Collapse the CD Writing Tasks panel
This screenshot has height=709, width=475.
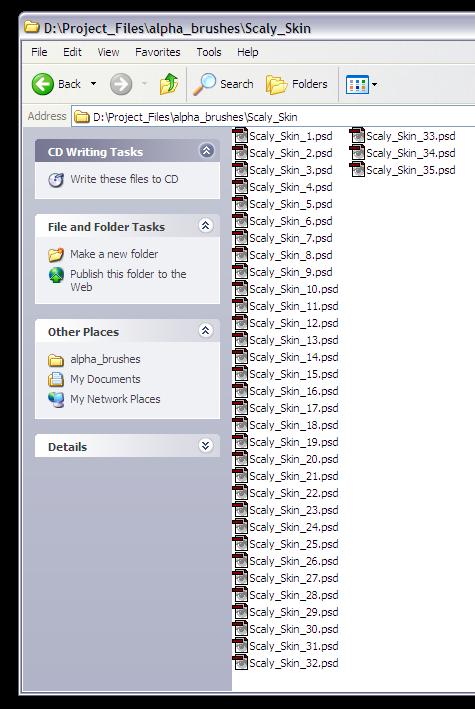pos(207,150)
